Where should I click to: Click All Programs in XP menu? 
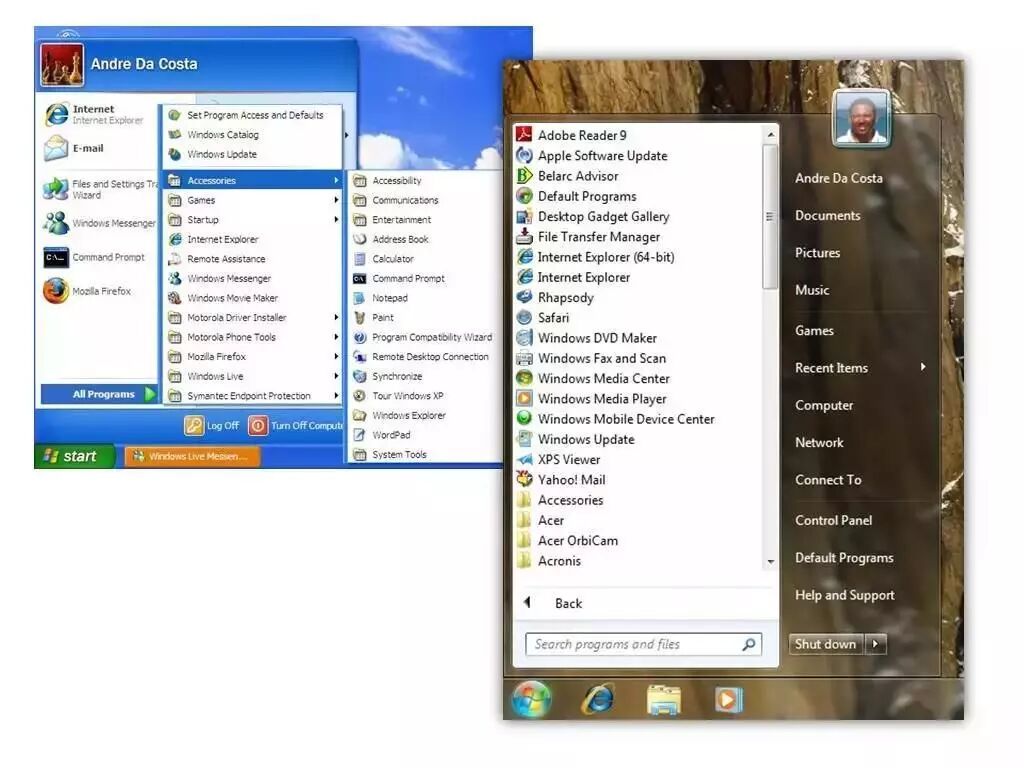pos(99,394)
